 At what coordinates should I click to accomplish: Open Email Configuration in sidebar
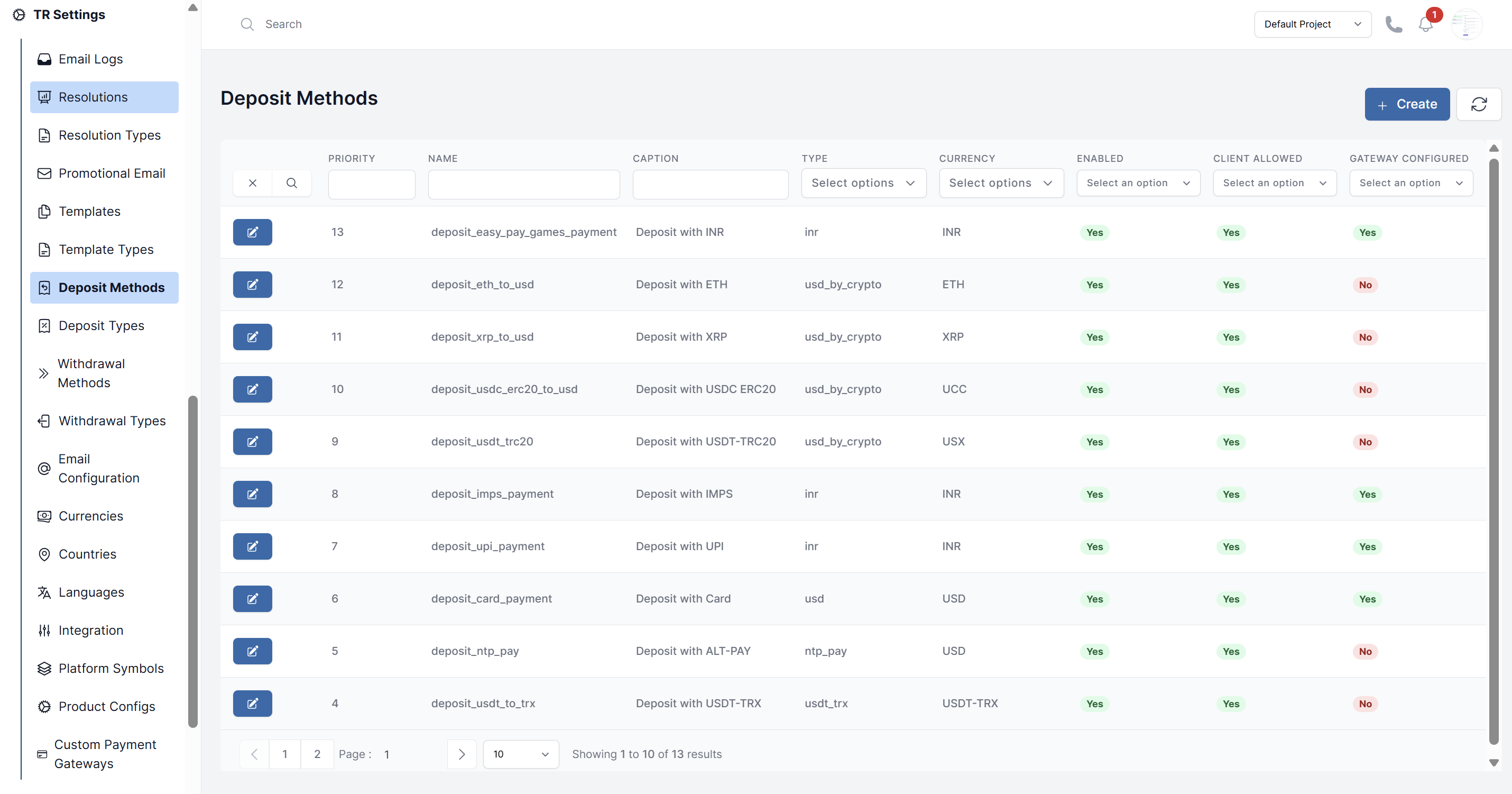105,468
